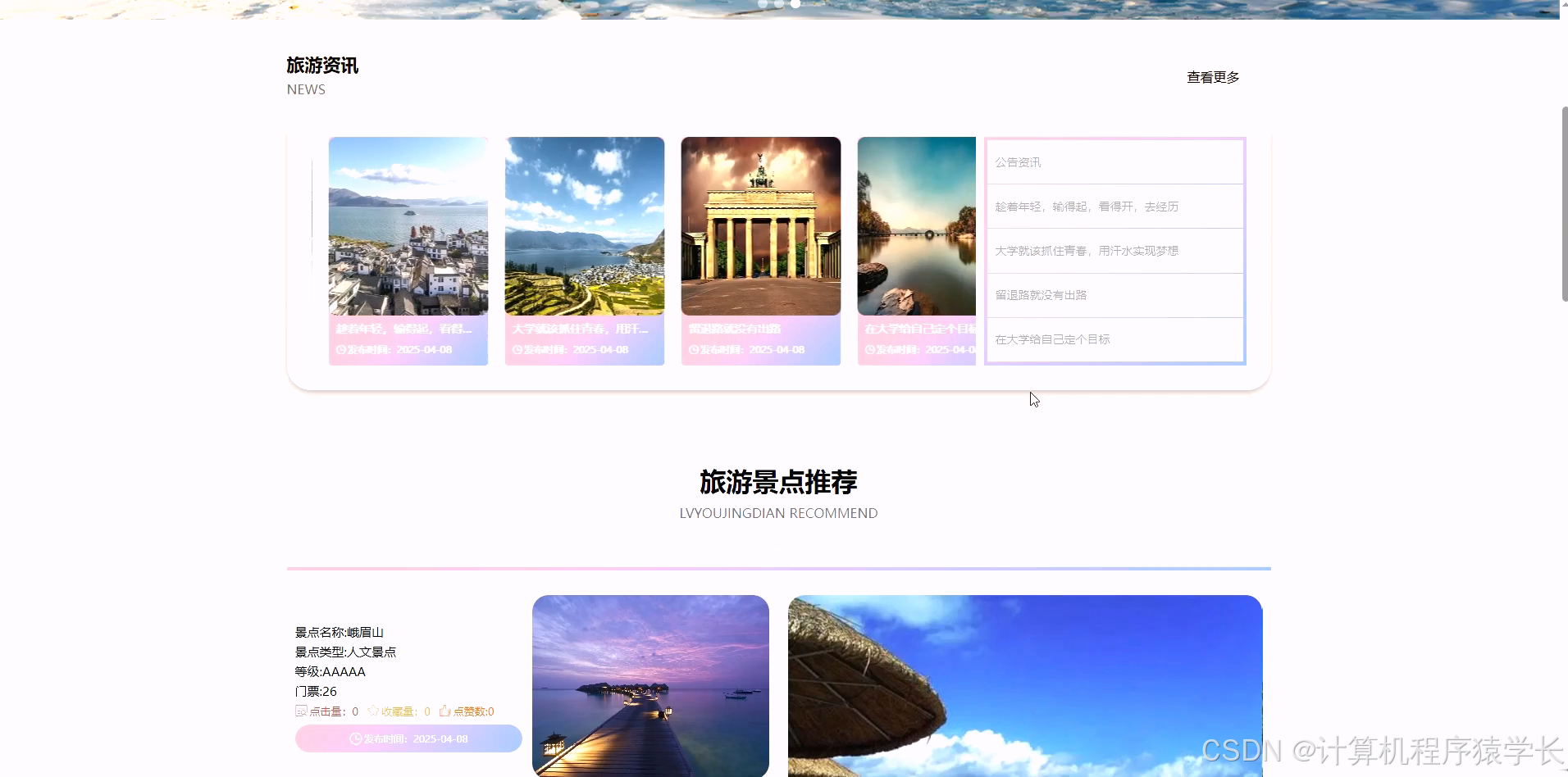1568x777 pixels.
Task: Select the middle carousel indicator dot
Action: (780, 3)
